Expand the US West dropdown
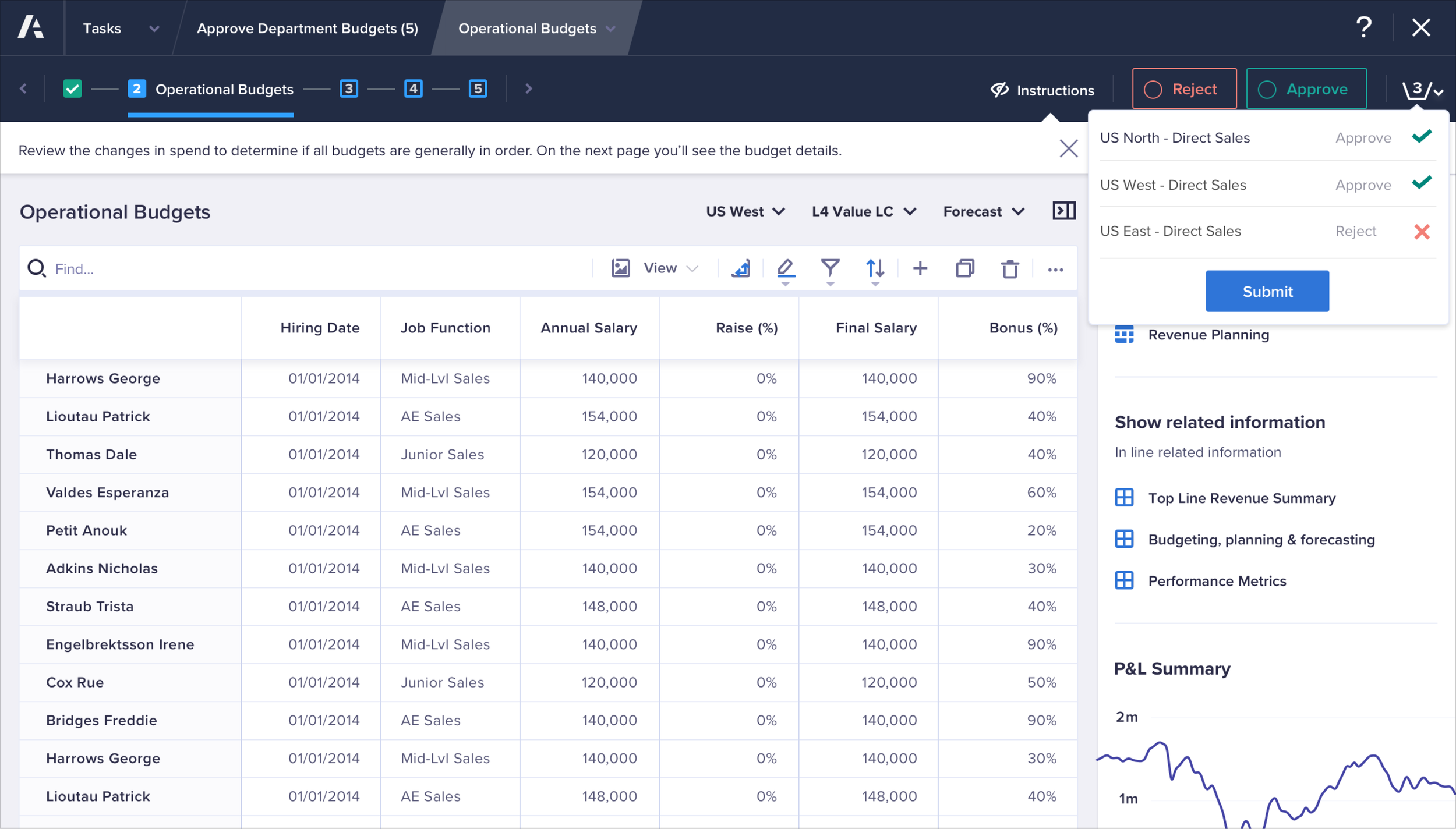This screenshot has width=1456, height=829. click(745, 211)
